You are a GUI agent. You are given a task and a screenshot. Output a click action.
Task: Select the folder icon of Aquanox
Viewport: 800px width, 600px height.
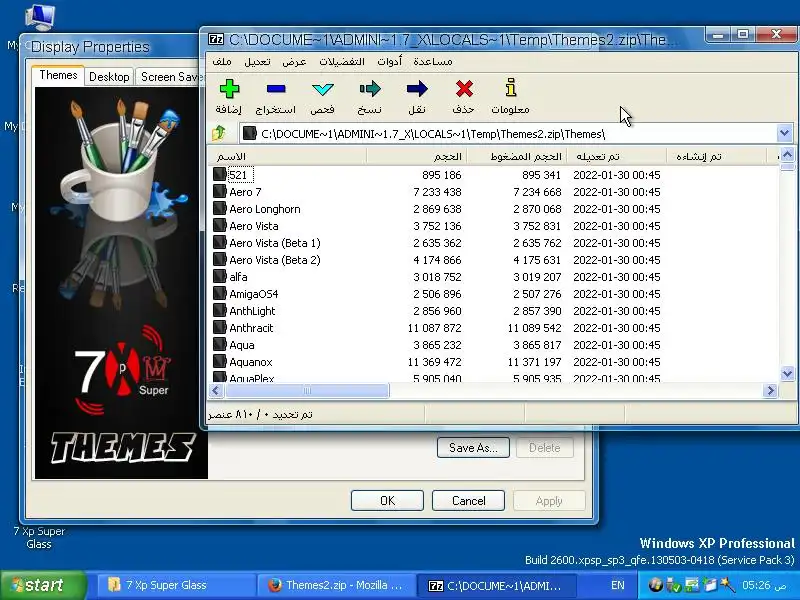[220, 362]
